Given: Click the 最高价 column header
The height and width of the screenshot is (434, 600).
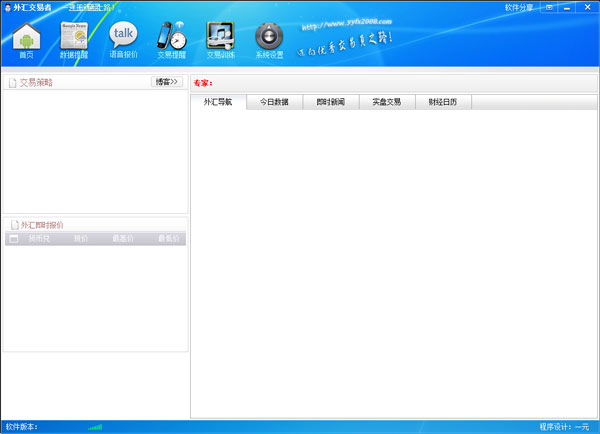Looking at the screenshot, I should (123, 239).
